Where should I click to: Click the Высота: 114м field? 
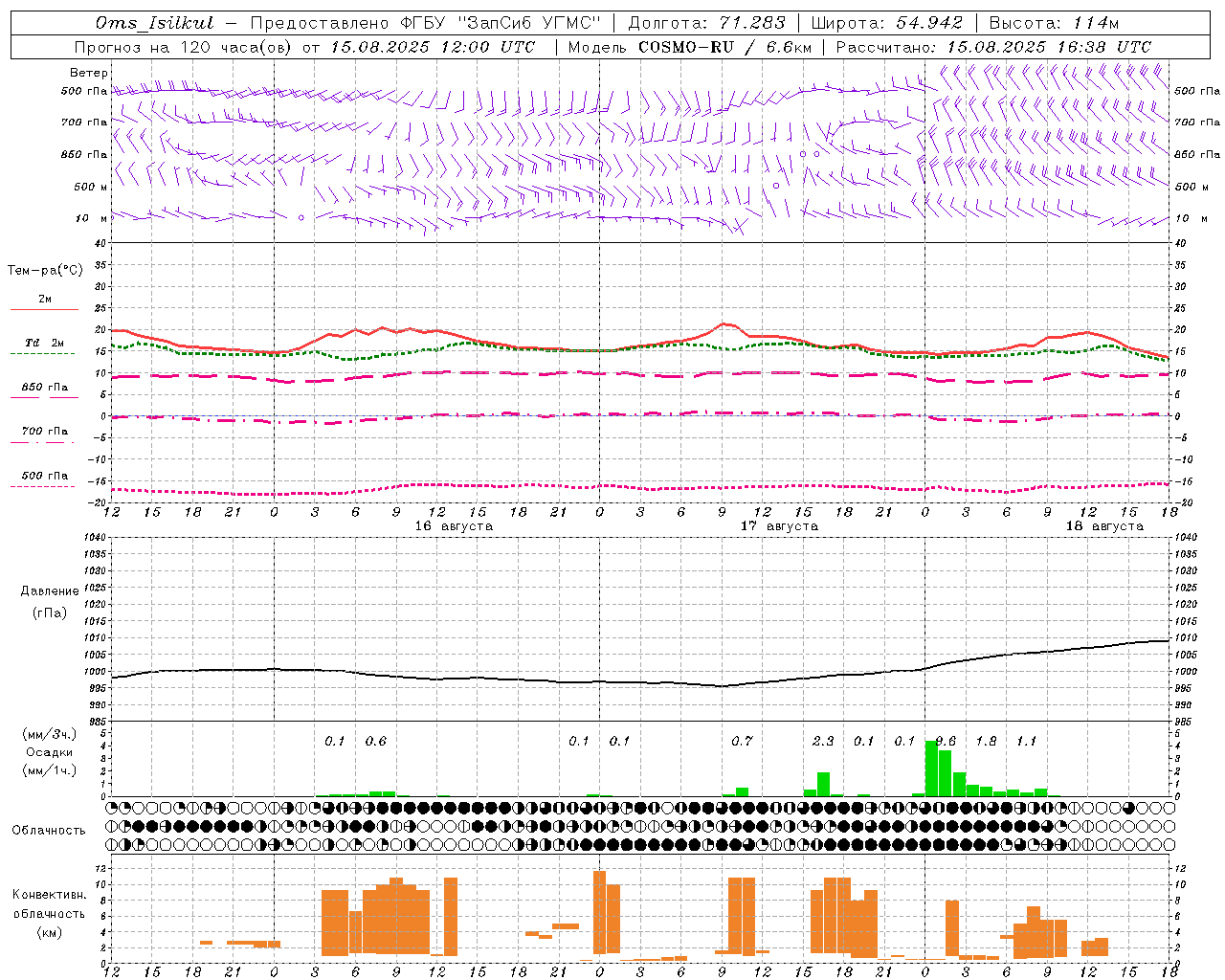[x=1054, y=23]
